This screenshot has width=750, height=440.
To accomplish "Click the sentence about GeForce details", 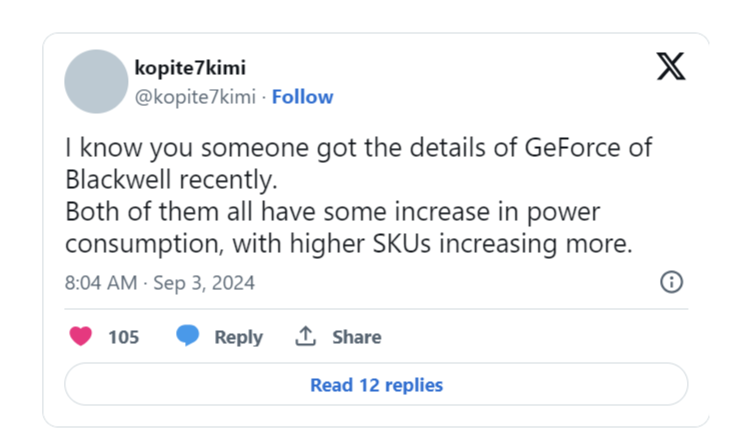I will click(x=358, y=163).
